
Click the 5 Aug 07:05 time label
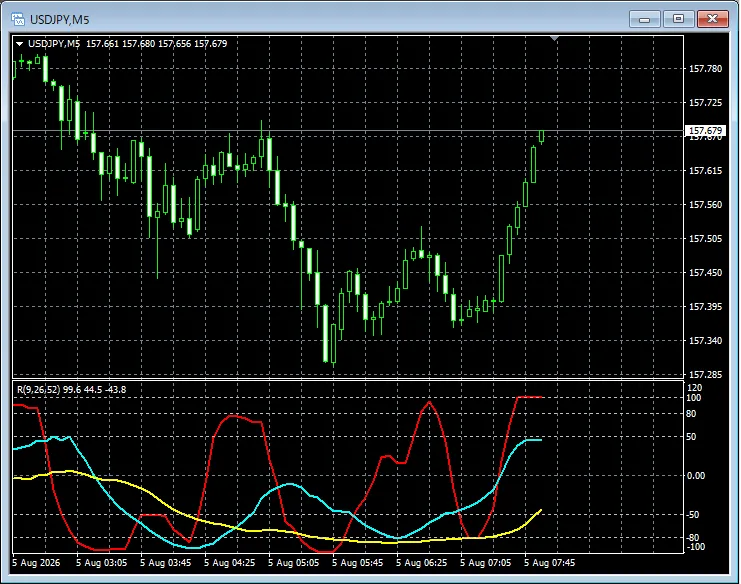485,563
